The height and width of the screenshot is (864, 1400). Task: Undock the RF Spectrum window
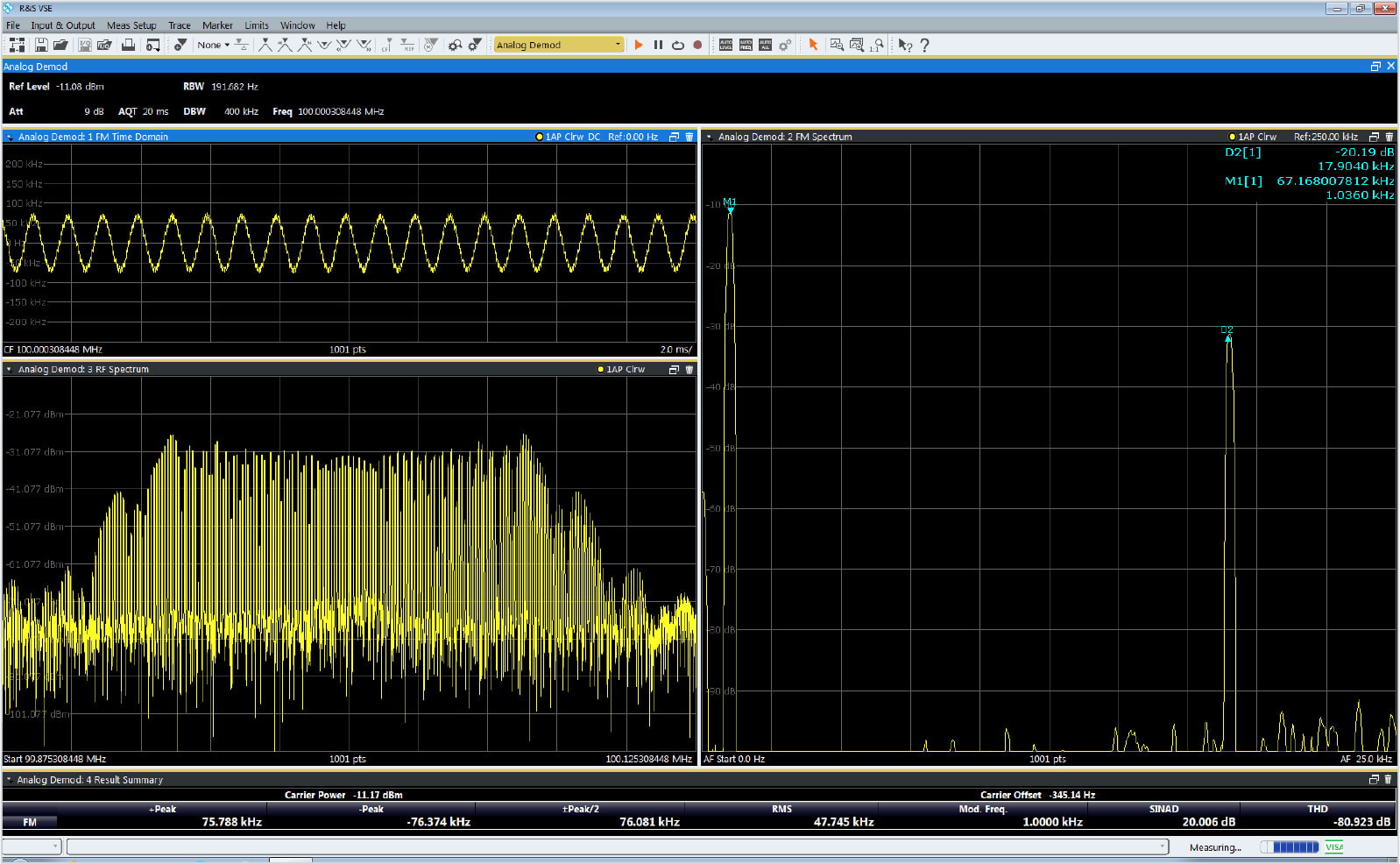pyautogui.click(x=674, y=370)
